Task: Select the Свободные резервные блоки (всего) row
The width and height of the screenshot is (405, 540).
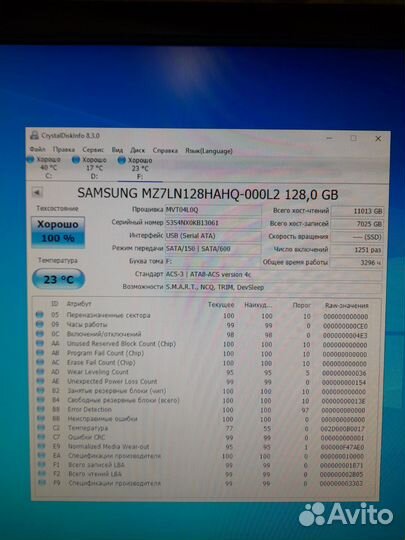Action: 202,401
